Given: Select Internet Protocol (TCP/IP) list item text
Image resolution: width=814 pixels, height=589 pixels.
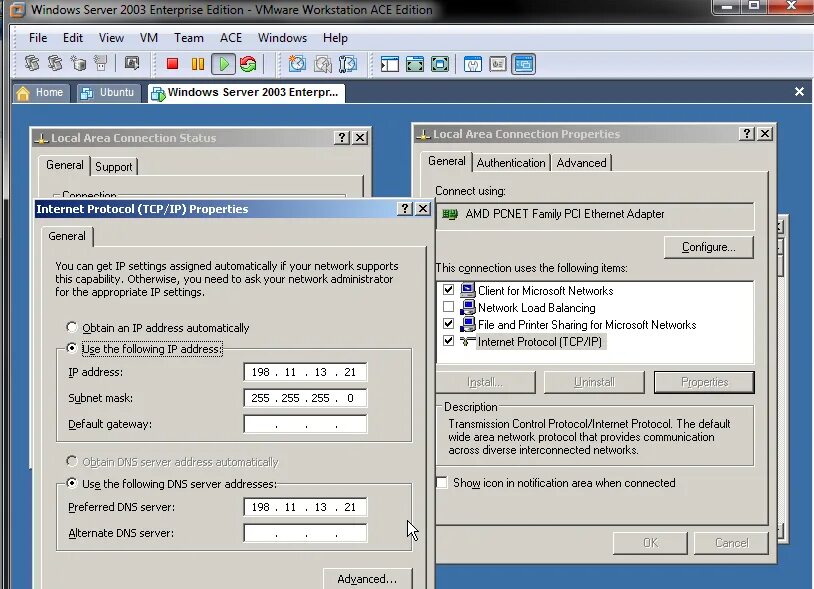Looking at the screenshot, I should point(540,341).
